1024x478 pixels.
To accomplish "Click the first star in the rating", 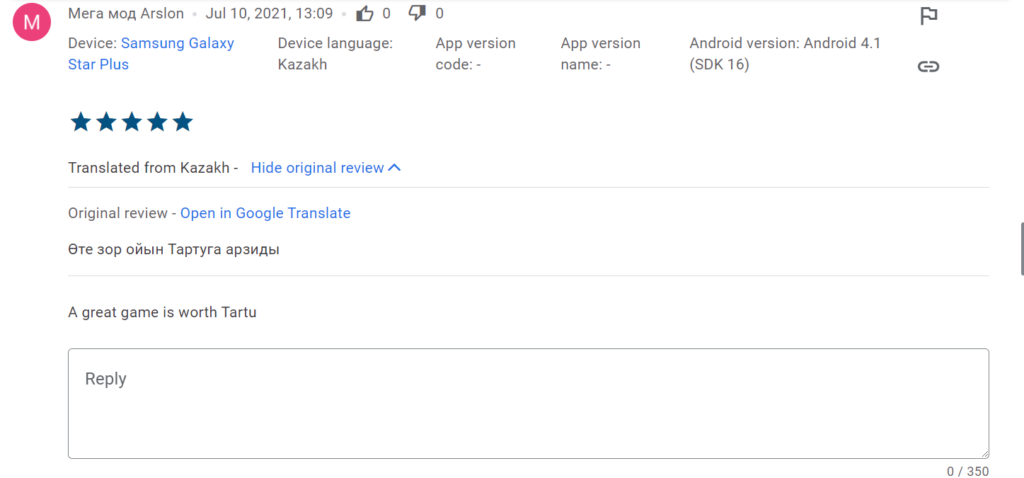I will coord(81,122).
